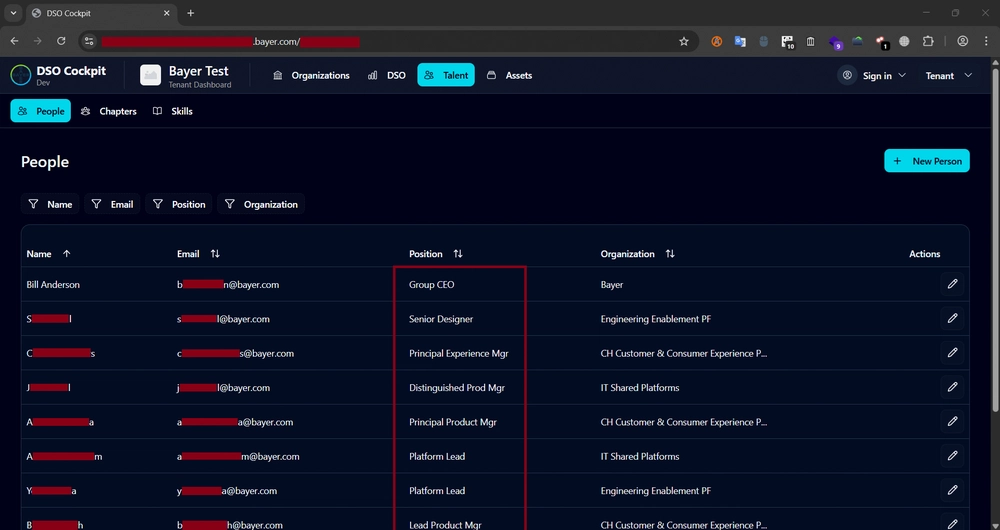1000x530 pixels.
Task: Click pencil icon in Senior Designer row
Action: click(952, 318)
